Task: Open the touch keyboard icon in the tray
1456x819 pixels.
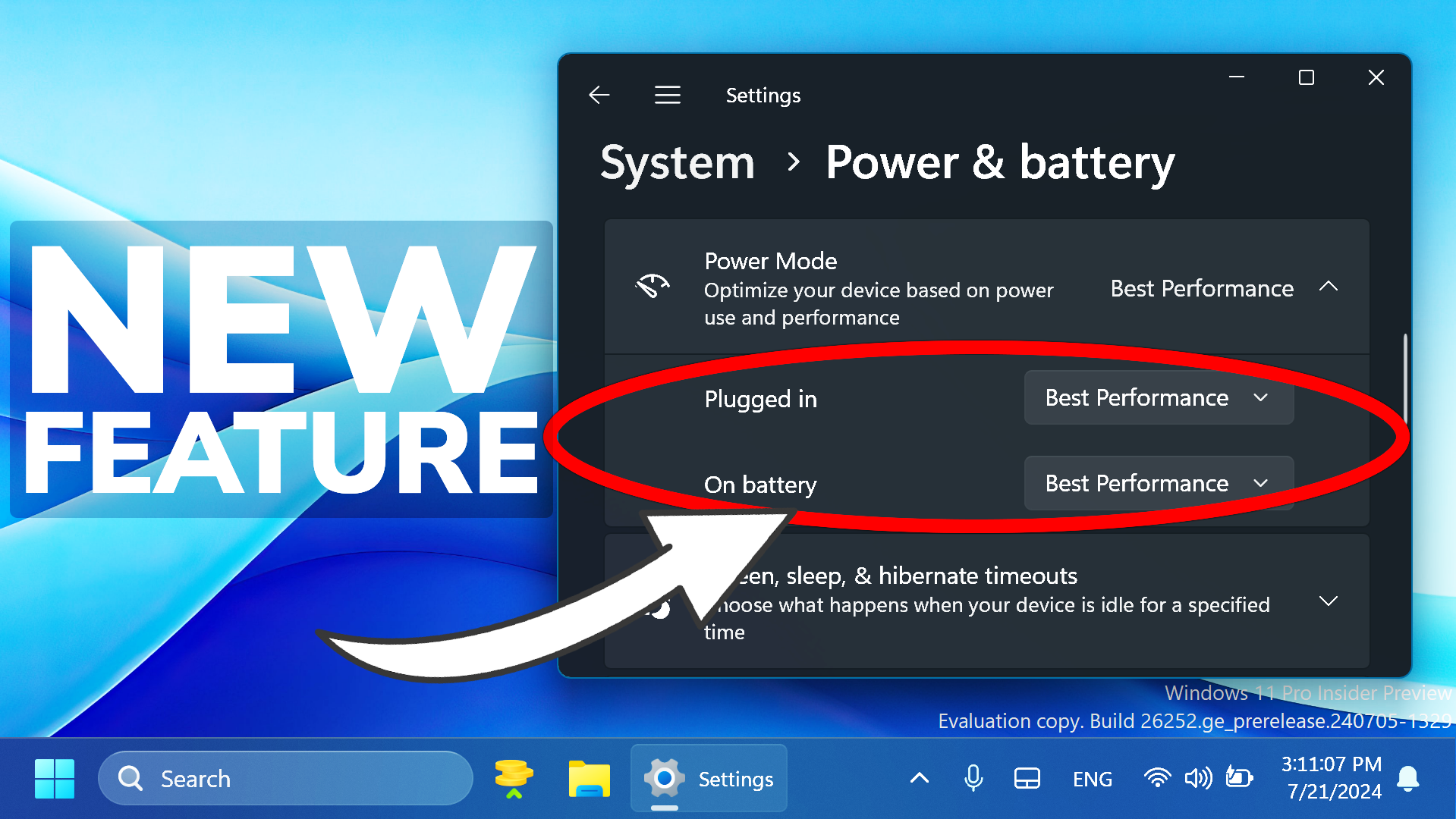Action: tap(1026, 778)
